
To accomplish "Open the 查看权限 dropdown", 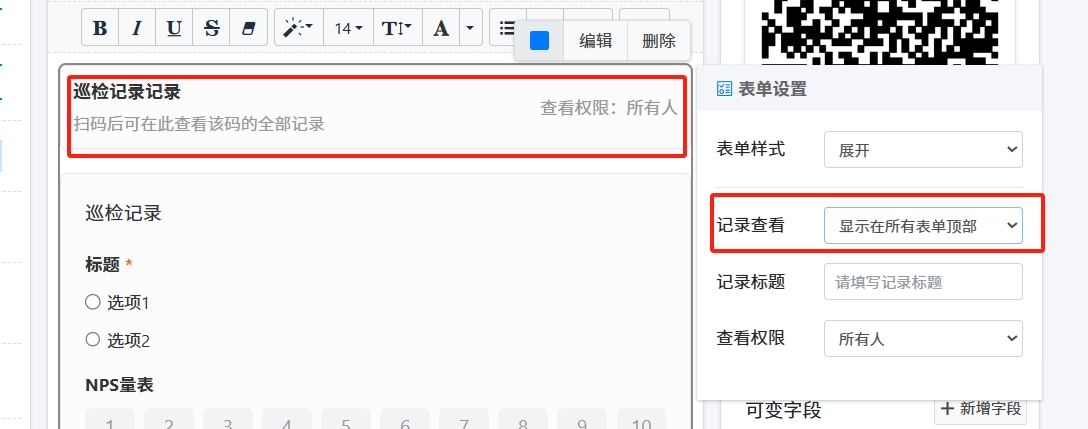I will click(923, 339).
